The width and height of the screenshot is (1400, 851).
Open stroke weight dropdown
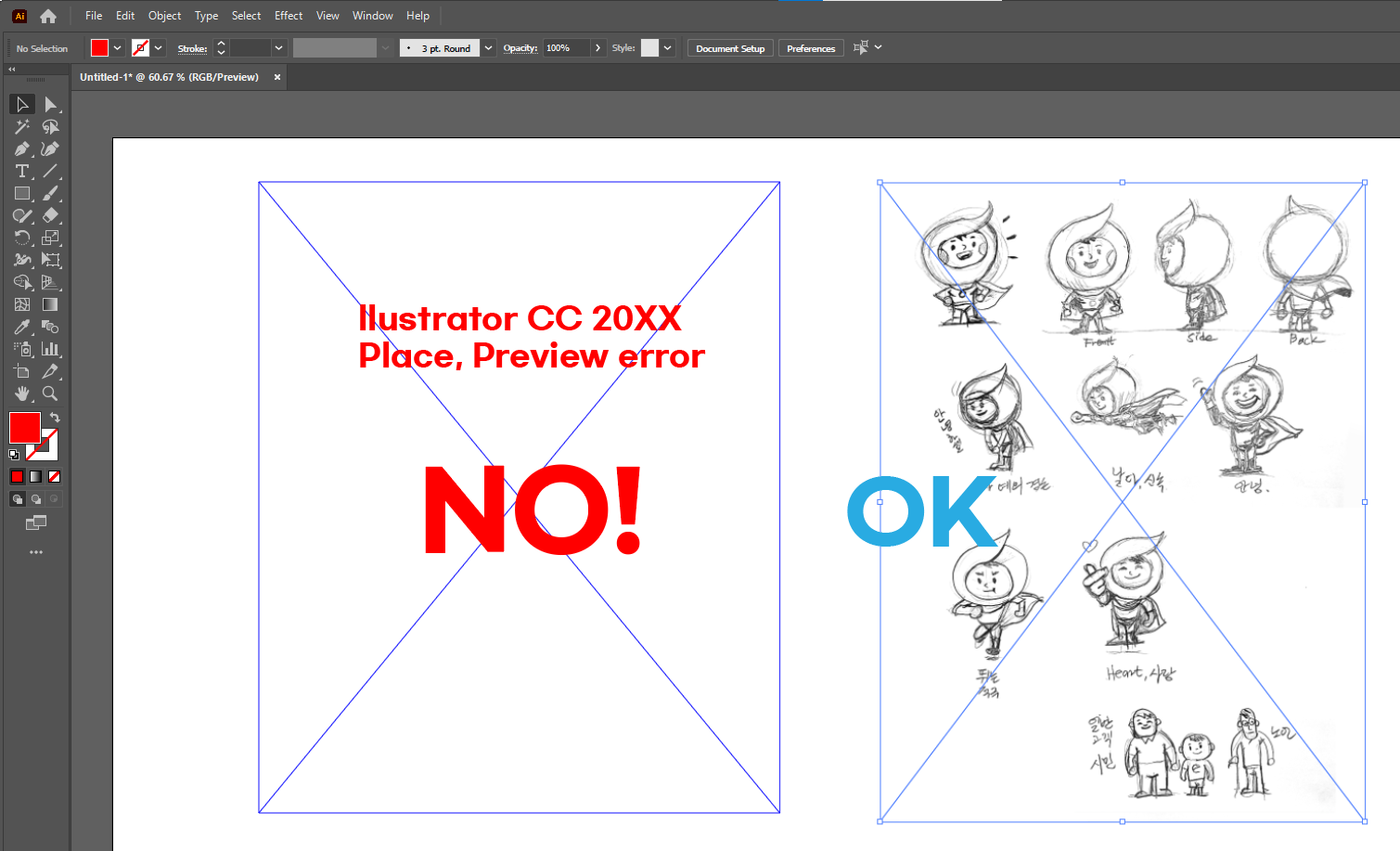click(x=278, y=48)
